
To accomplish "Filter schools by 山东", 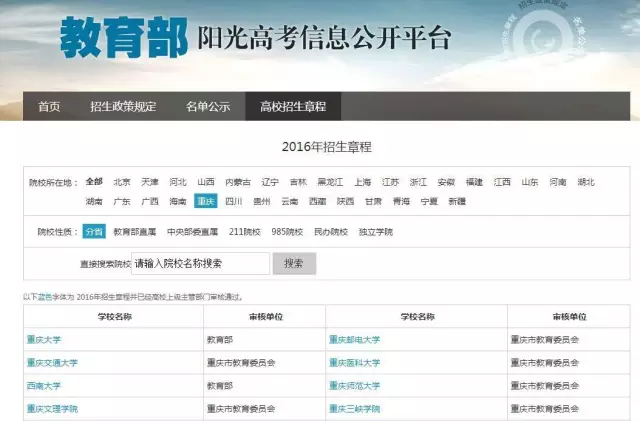I will [530, 182].
